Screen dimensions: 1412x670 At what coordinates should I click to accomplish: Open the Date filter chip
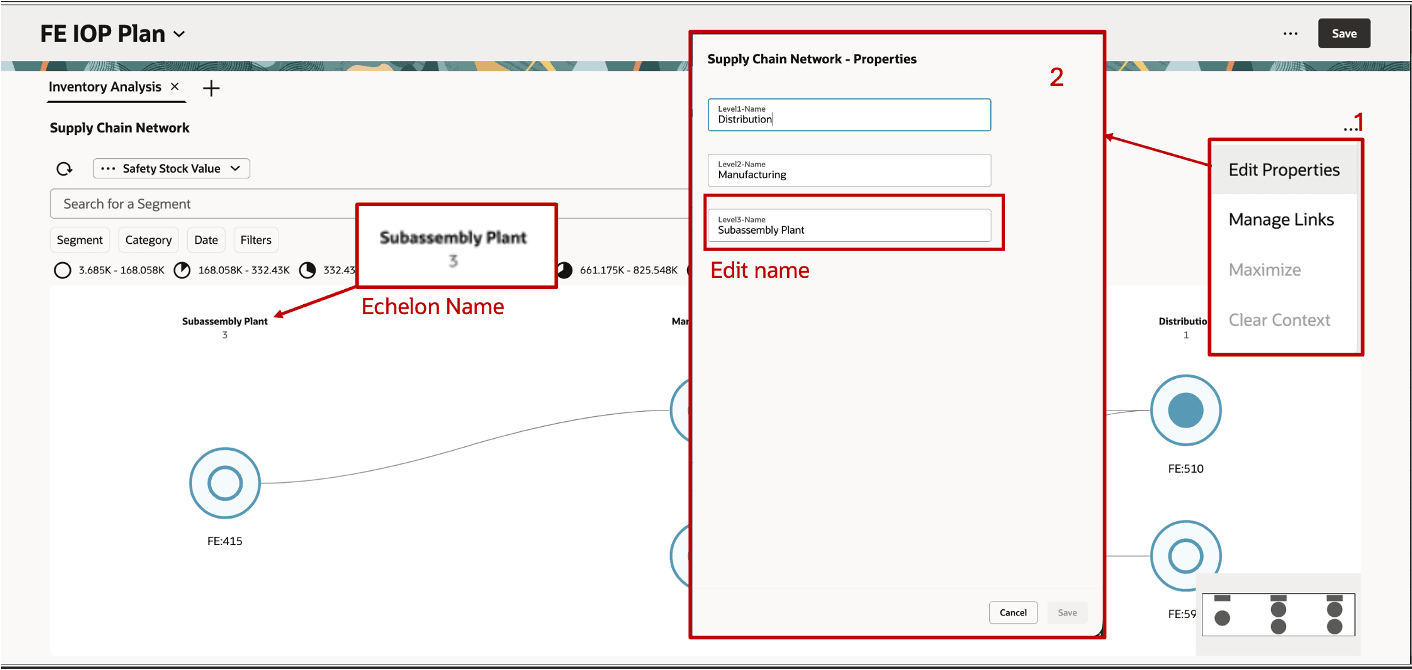click(x=206, y=240)
